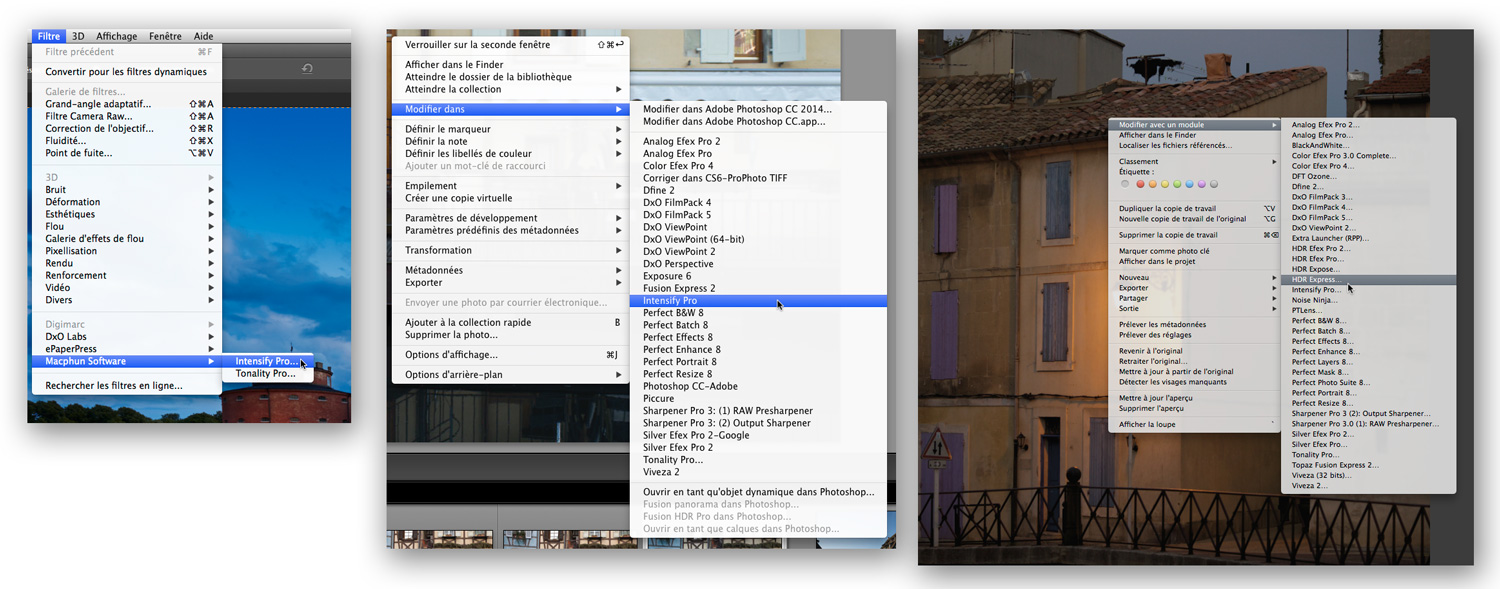Click Ajouter à la collection rapide
1500x589 pixels.
click(510, 322)
